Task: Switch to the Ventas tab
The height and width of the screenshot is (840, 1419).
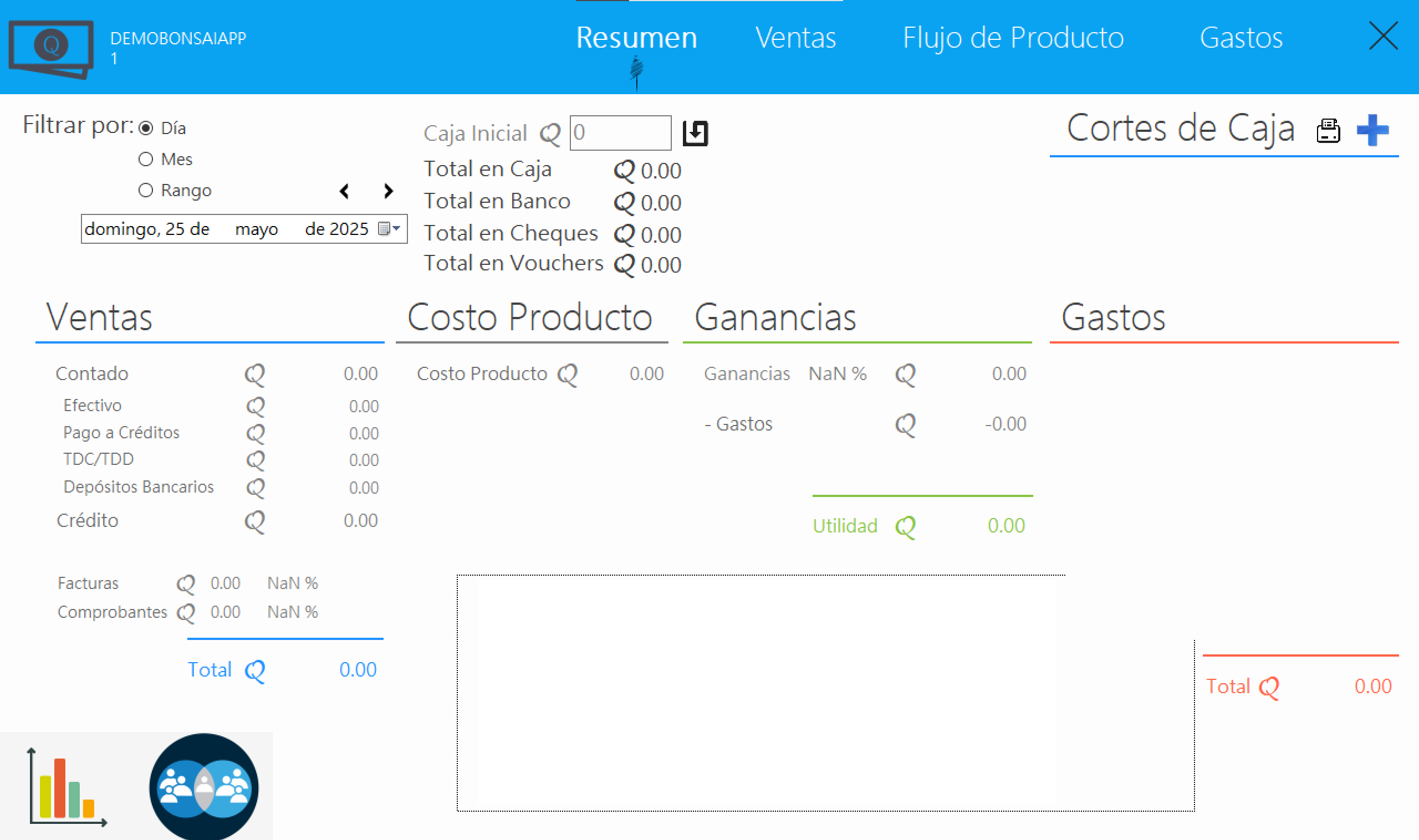Action: [795, 38]
